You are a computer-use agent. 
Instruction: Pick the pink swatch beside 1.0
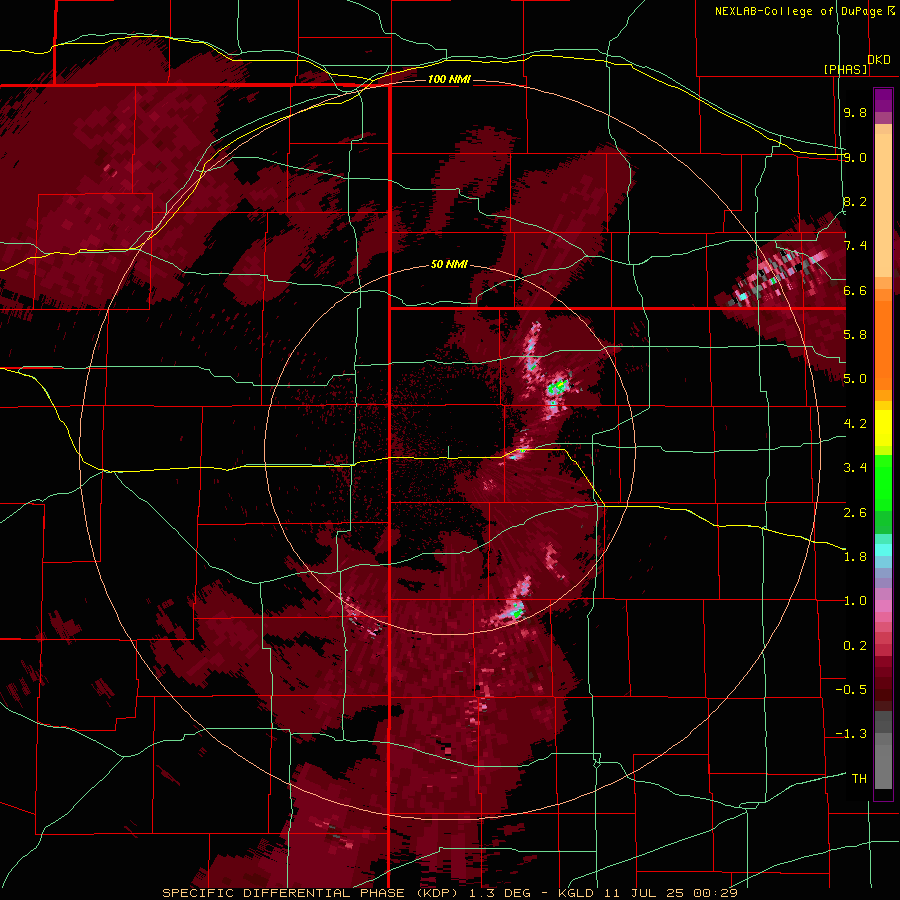(x=883, y=605)
